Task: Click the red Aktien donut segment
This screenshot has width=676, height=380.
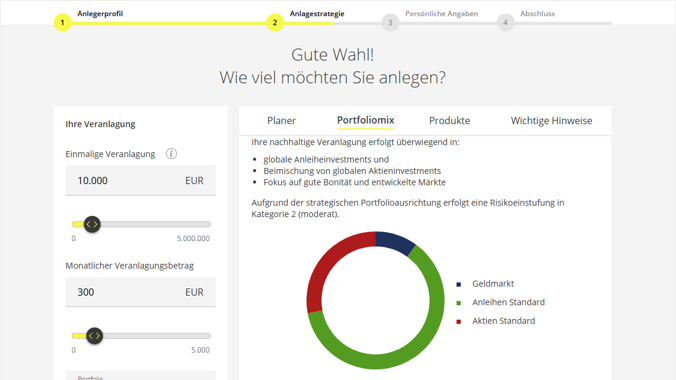Action: click(330, 263)
